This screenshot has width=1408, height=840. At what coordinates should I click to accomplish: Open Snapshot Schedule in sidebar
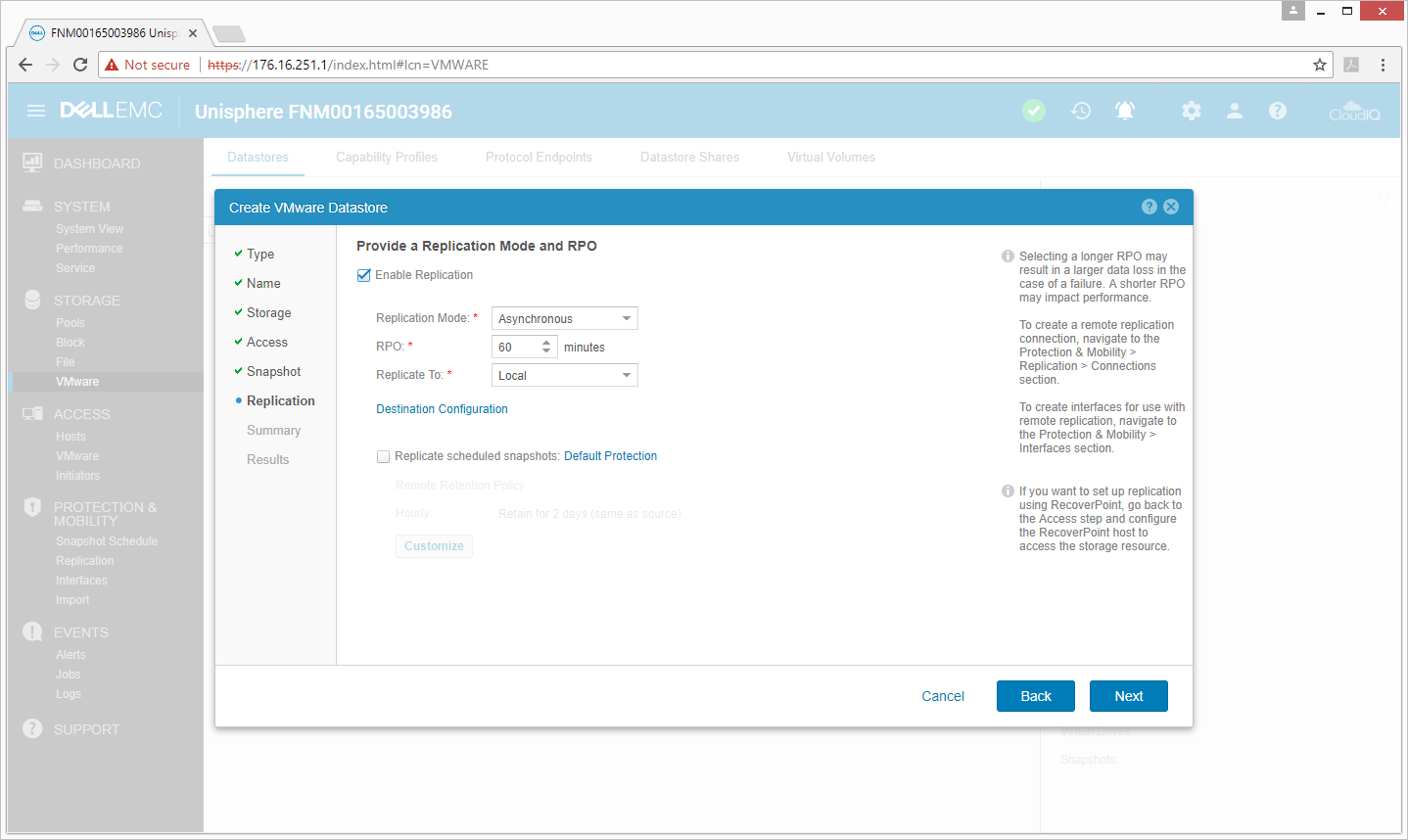[106, 541]
